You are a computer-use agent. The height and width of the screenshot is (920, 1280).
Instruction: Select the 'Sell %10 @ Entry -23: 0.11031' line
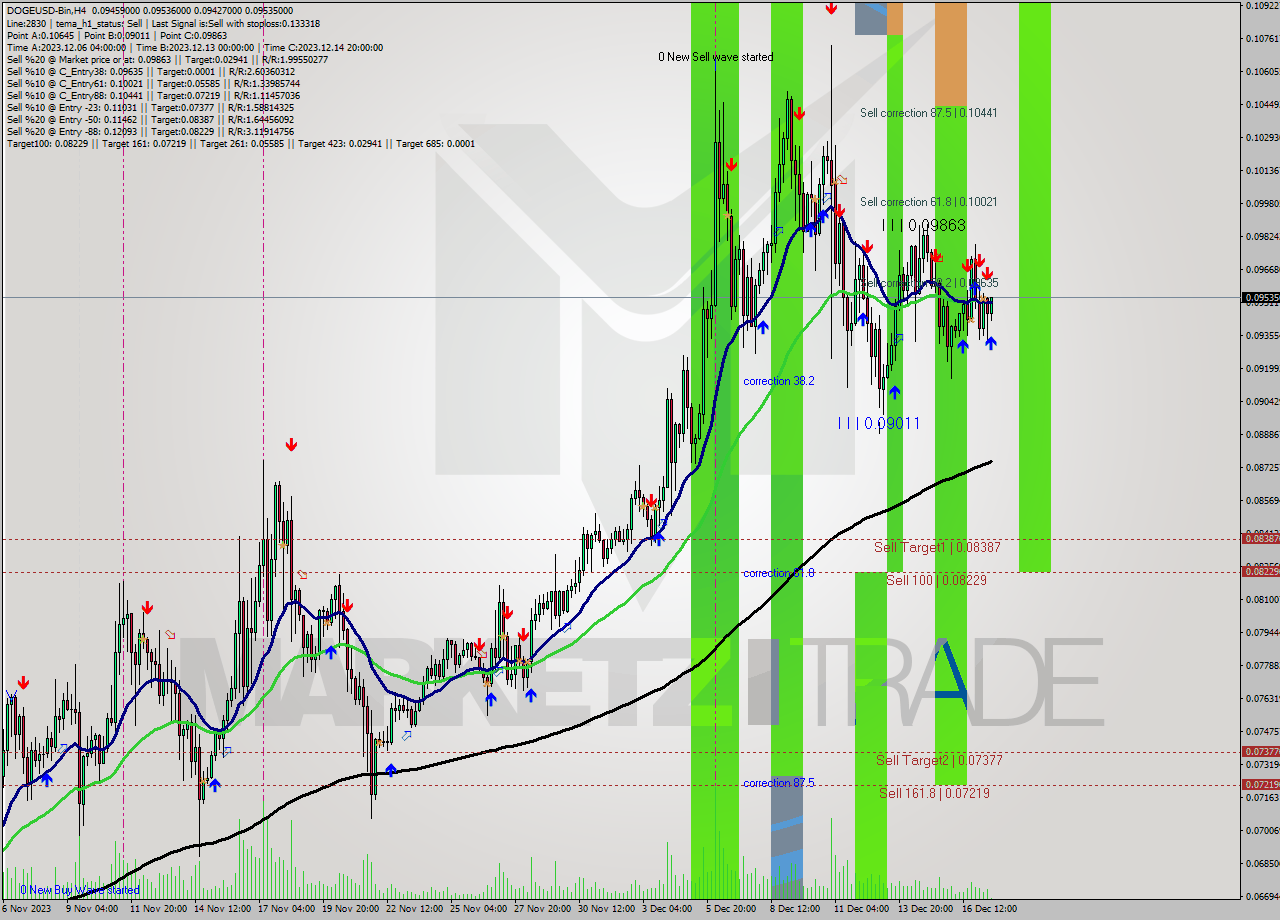tap(150, 107)
